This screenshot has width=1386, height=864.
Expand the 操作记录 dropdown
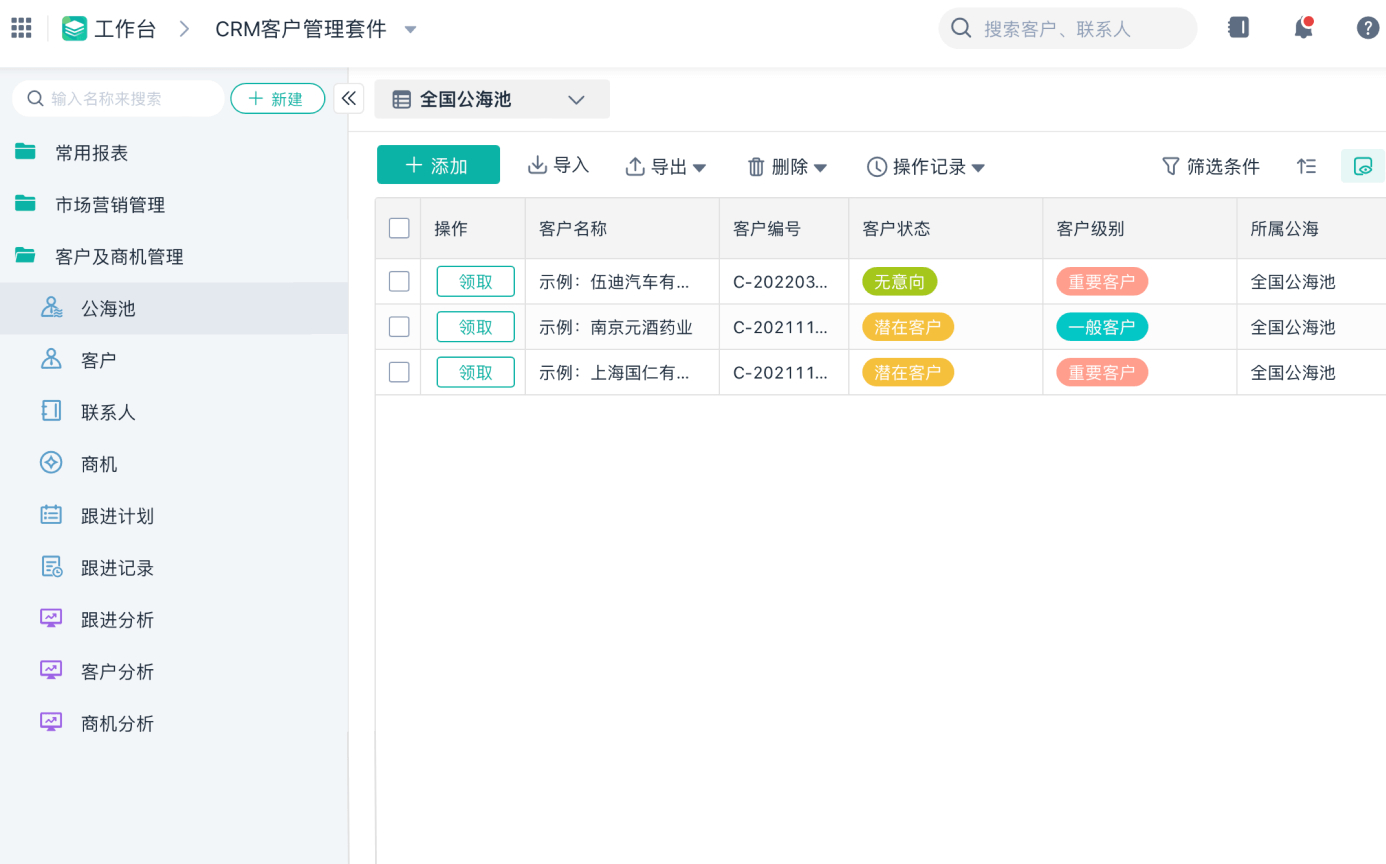click(978, 168)
